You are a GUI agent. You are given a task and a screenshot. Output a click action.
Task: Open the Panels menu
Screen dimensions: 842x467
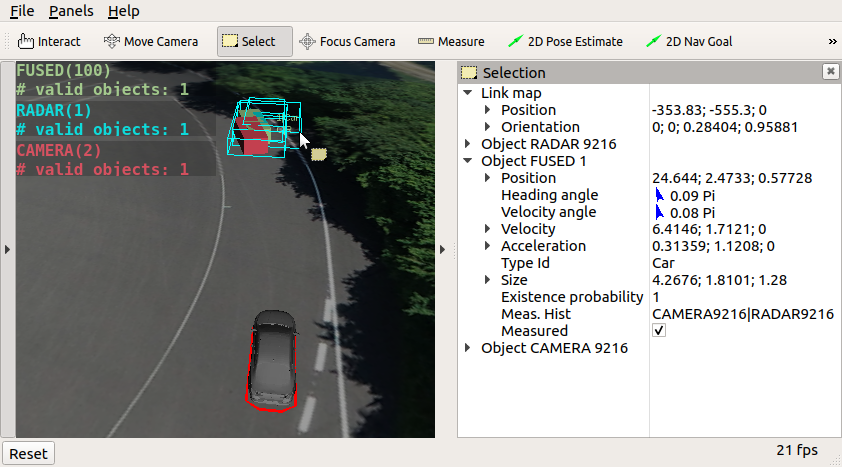pos(71,11)
